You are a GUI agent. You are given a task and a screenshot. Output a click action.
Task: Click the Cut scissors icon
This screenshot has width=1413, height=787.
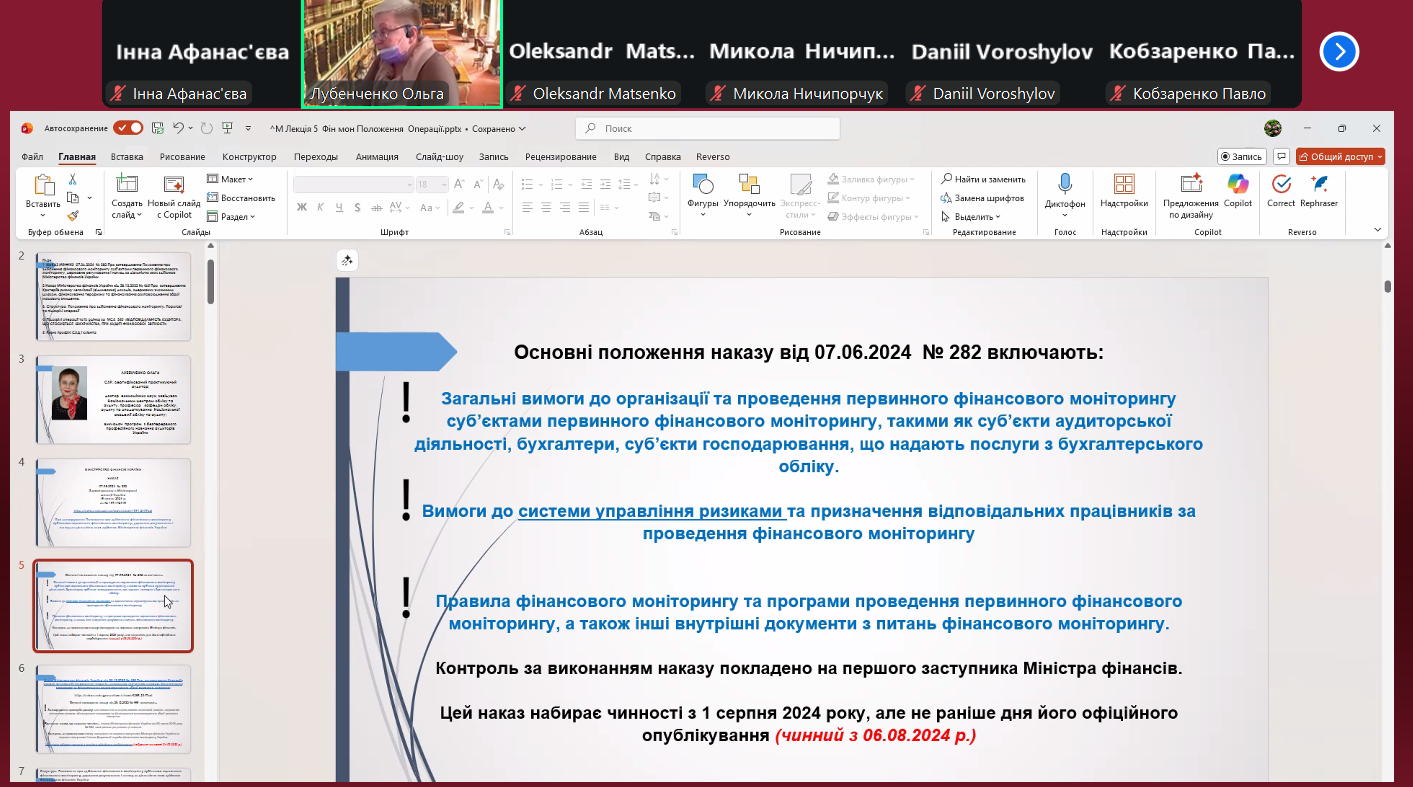[x=73, y=179]
